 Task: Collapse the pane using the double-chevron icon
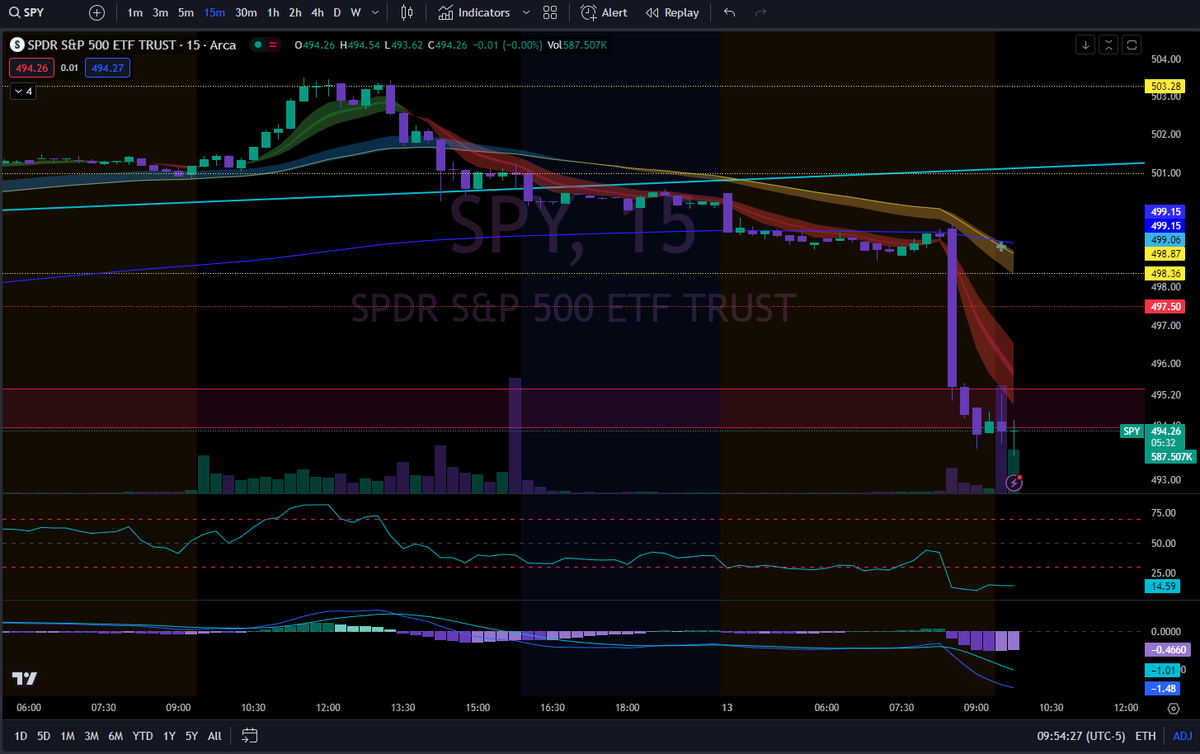(1109, 45)
